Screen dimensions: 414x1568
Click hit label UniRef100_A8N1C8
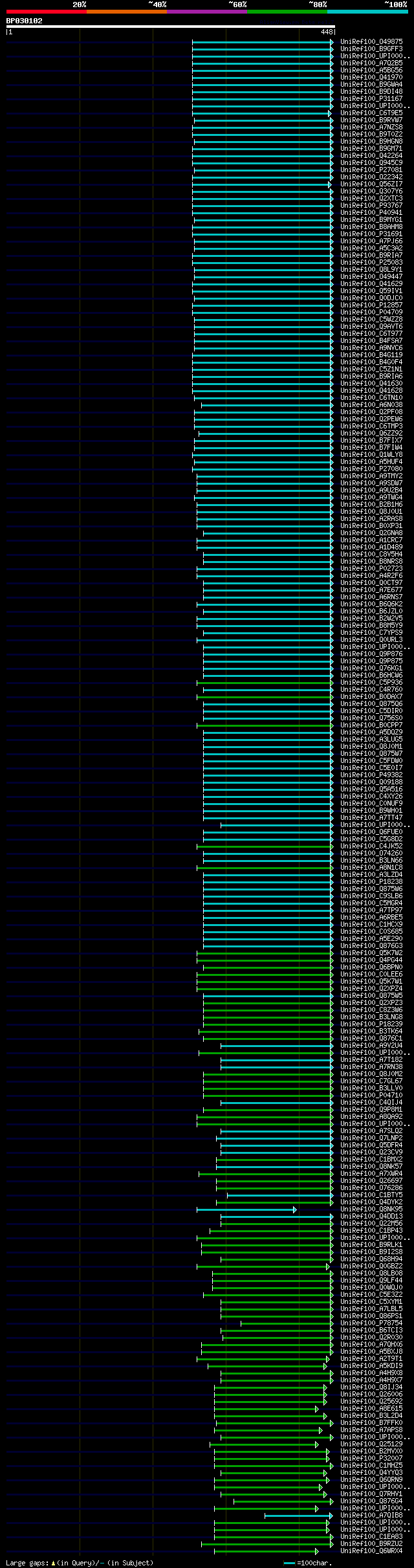tap(371, 867)
